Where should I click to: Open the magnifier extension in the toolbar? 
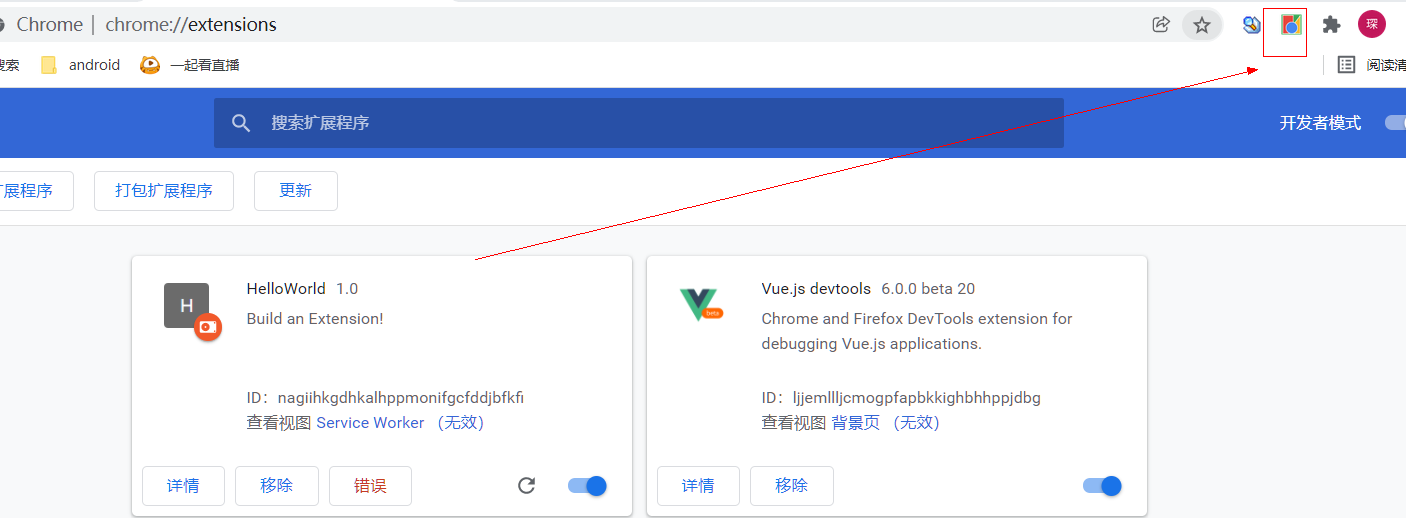coord(1251,25)
